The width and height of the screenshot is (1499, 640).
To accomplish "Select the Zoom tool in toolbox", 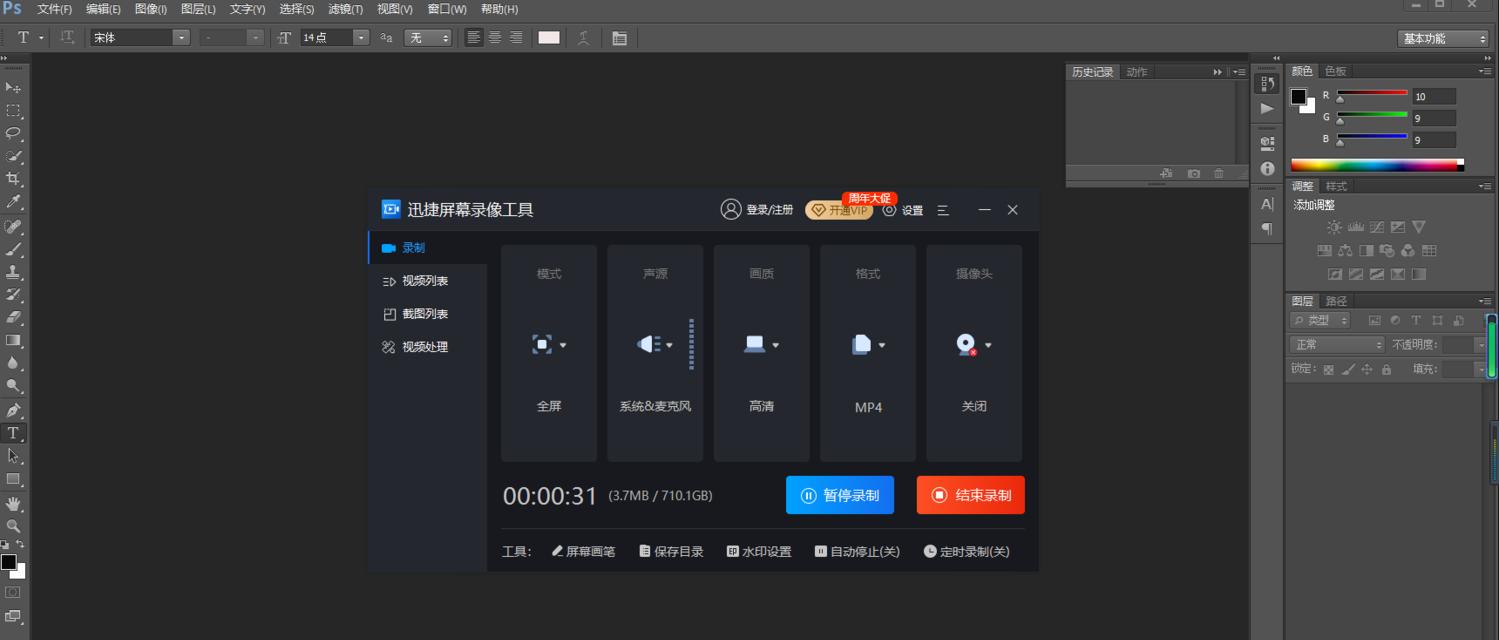I will point(13,526).
